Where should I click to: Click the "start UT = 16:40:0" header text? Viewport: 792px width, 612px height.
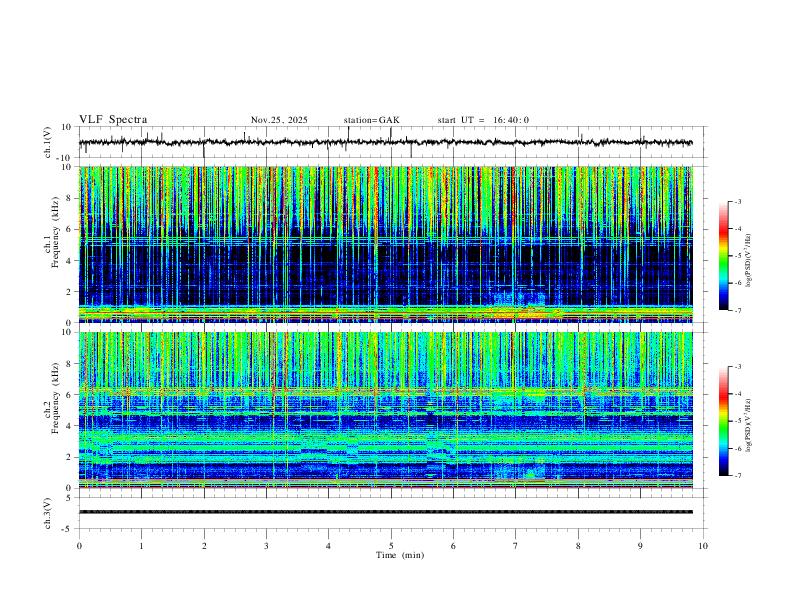click(x=483, y=120)
